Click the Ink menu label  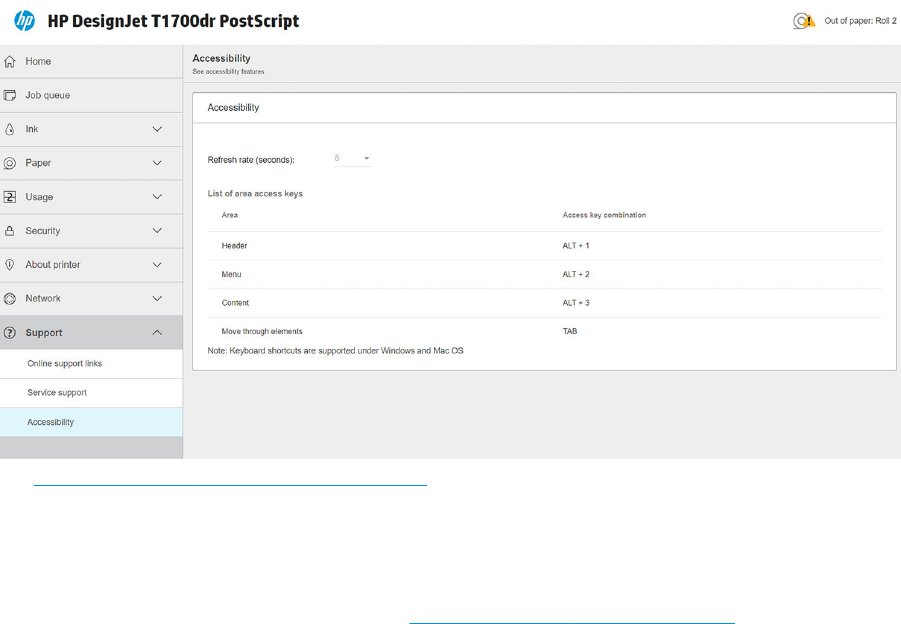(x=32, y=129)
